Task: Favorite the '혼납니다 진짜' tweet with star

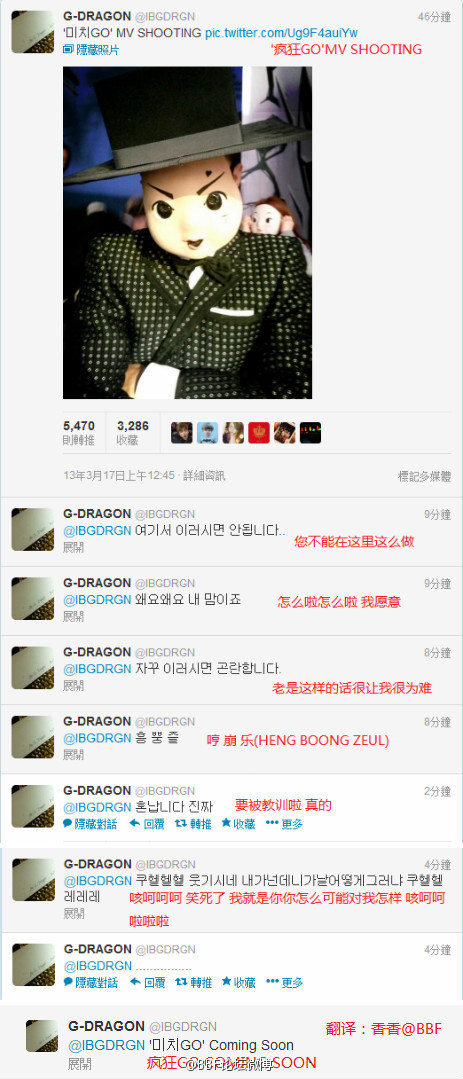Action: coord(238,824)
